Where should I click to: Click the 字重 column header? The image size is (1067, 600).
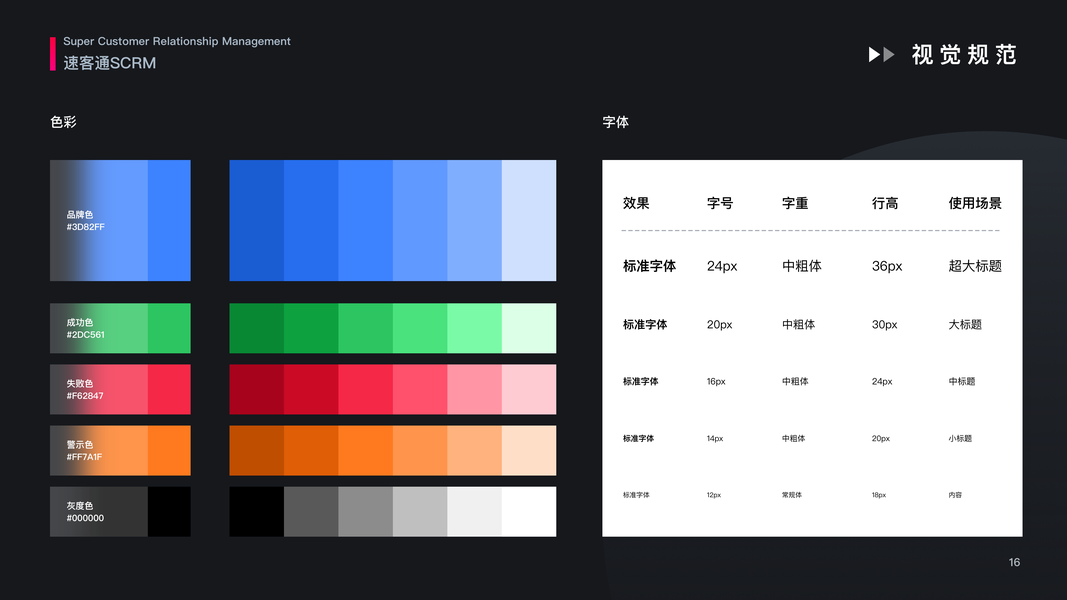click(x=795, y=203)
